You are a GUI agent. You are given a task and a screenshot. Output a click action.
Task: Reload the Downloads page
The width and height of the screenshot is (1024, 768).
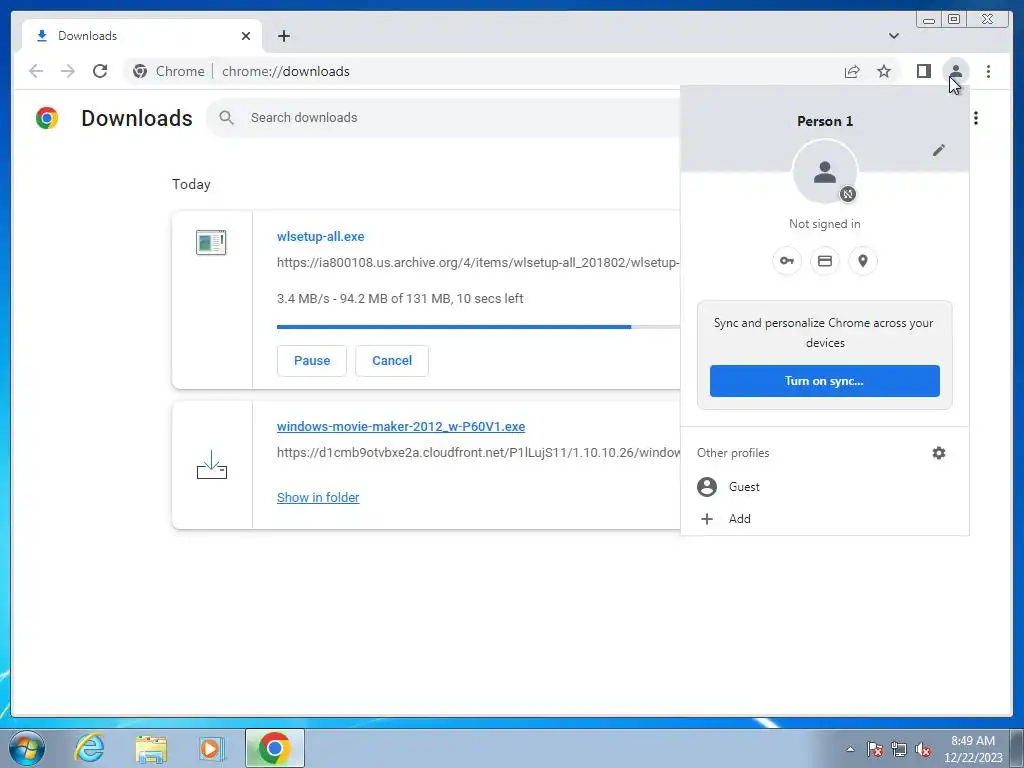coord(100,71)
